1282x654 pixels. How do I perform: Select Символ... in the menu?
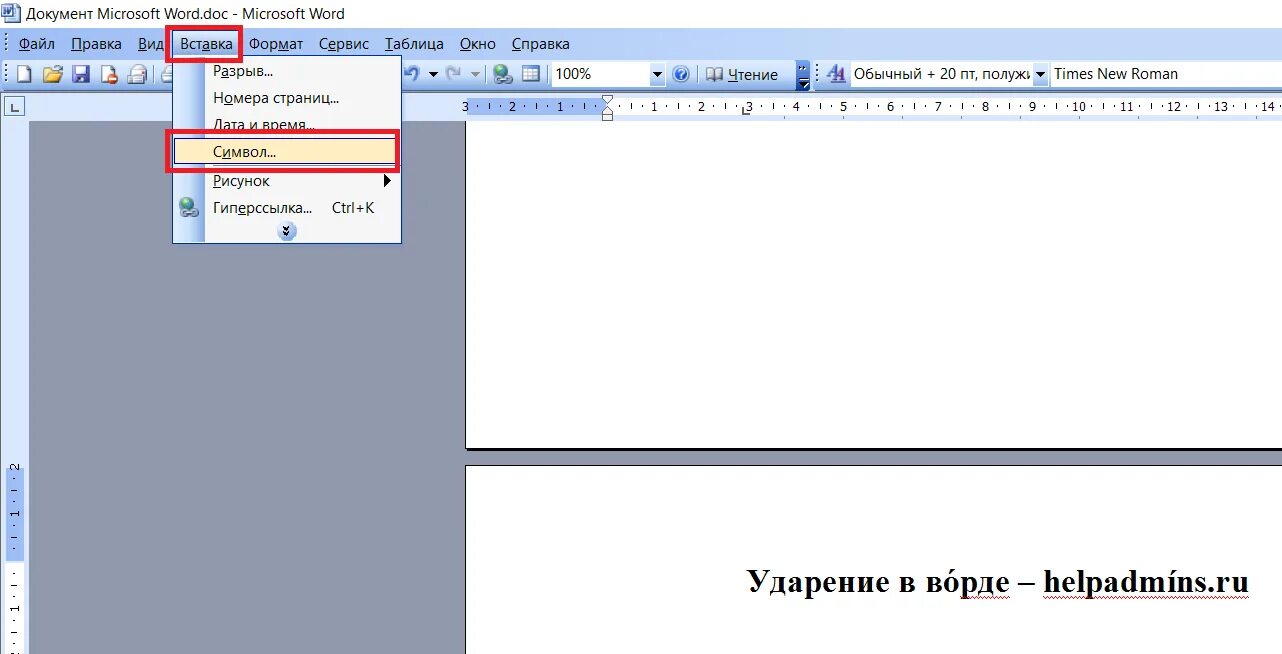285,152
